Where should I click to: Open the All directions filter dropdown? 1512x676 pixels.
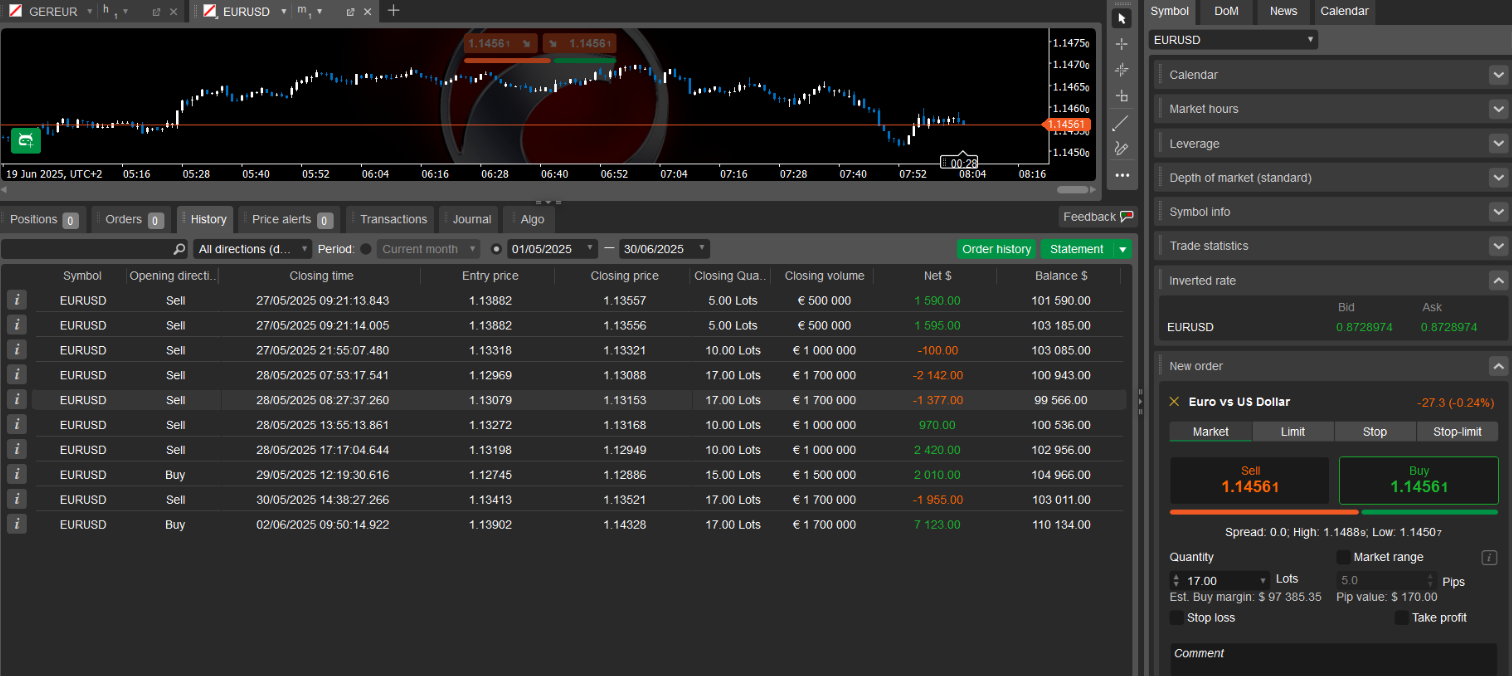(x=252, y=249)
